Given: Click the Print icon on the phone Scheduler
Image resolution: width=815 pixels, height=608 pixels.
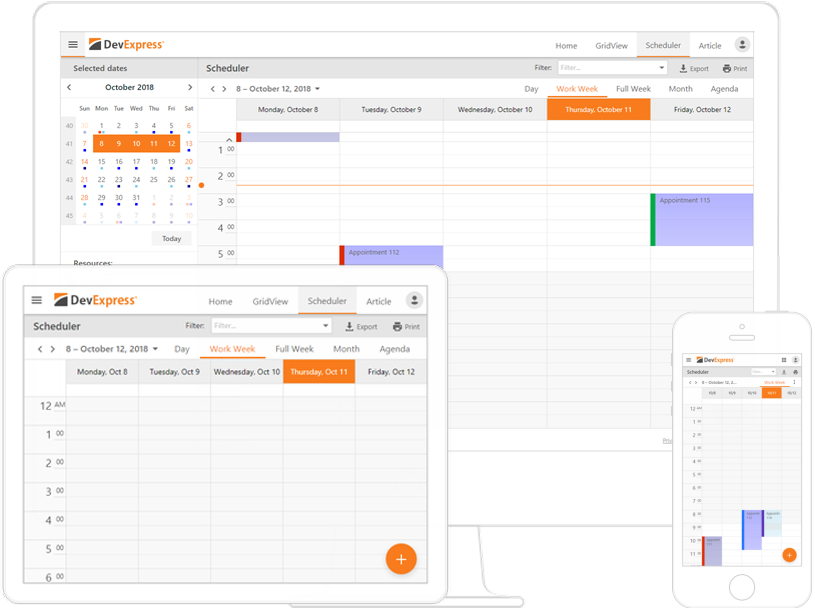Looking at the screenshot, I should [x=796, y=371].
